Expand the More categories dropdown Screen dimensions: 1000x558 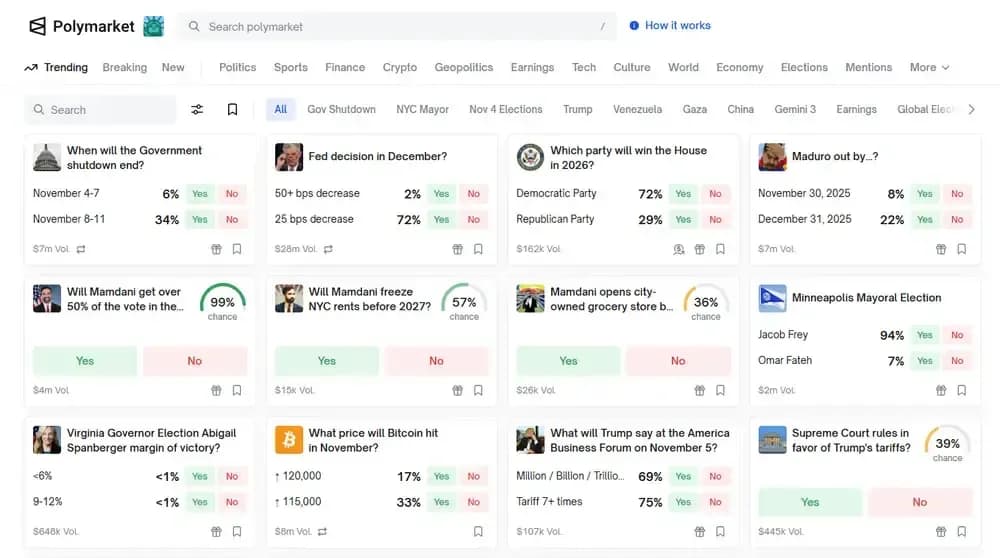(x=929, y=68)
